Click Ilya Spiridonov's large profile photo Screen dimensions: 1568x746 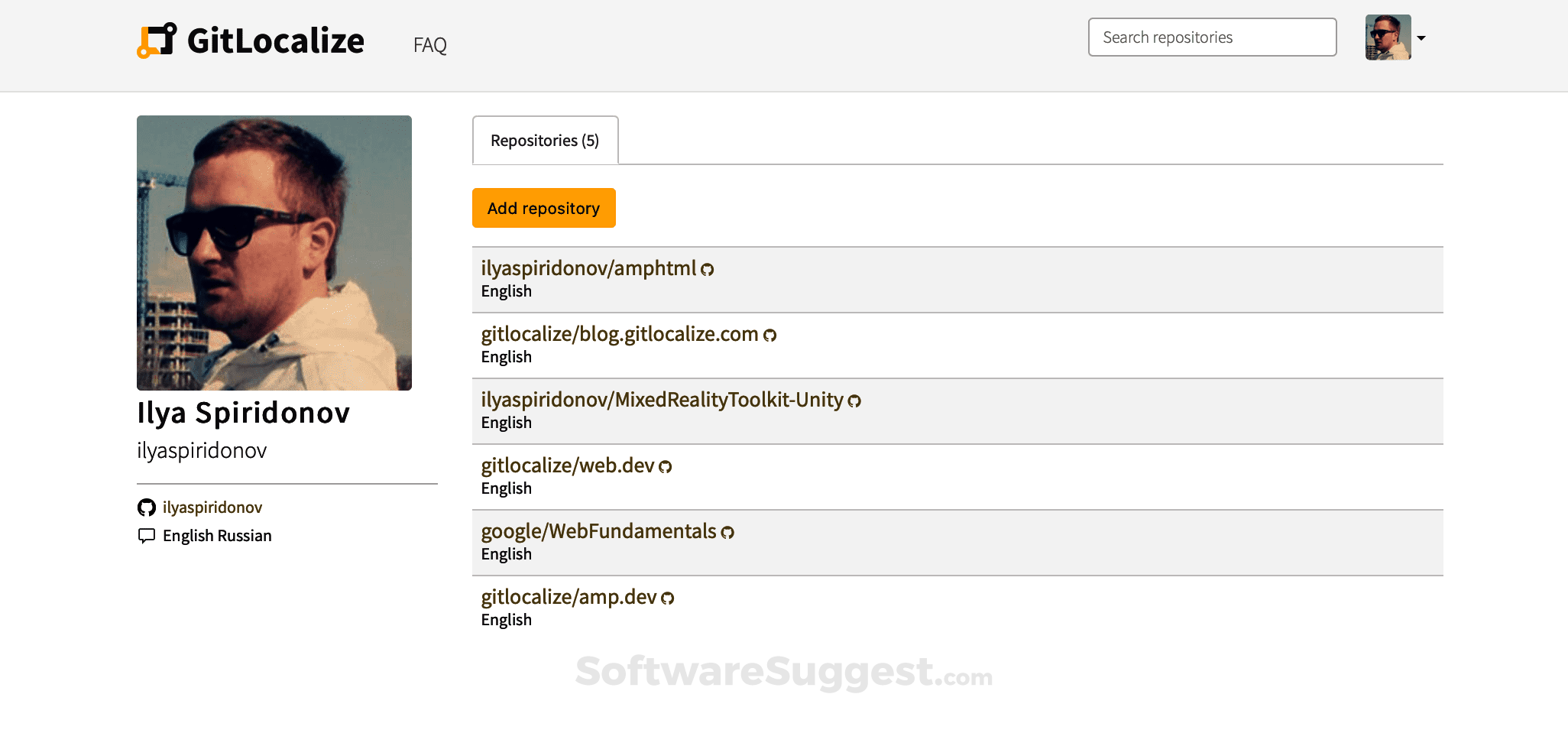[274, 253]
